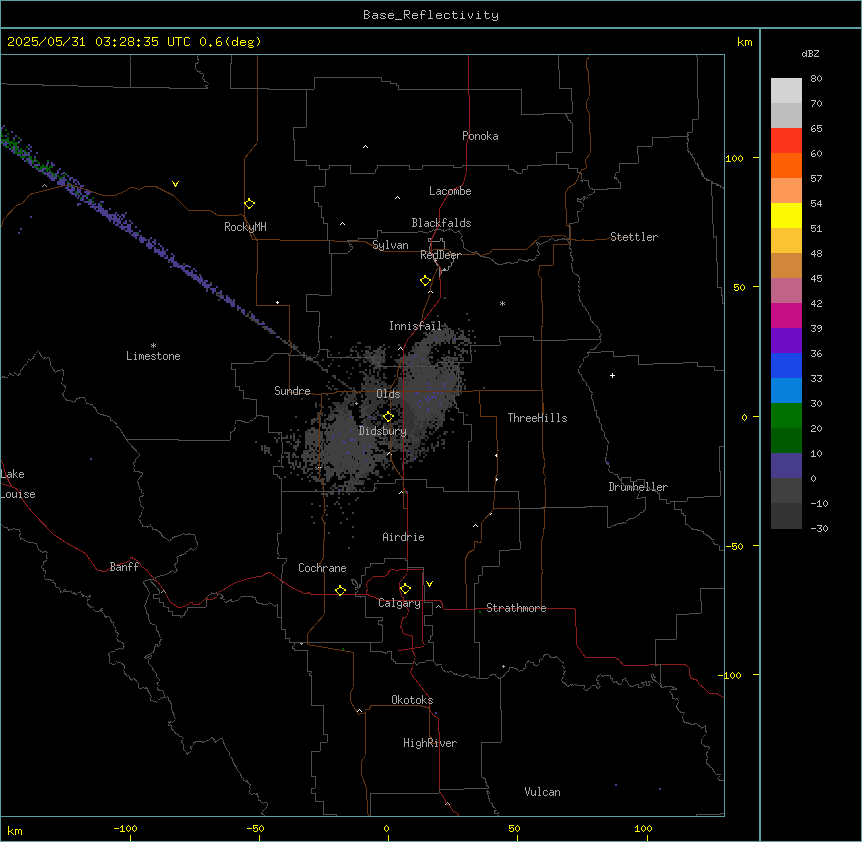Click the km unit label at top right

(x=744, y=42)
